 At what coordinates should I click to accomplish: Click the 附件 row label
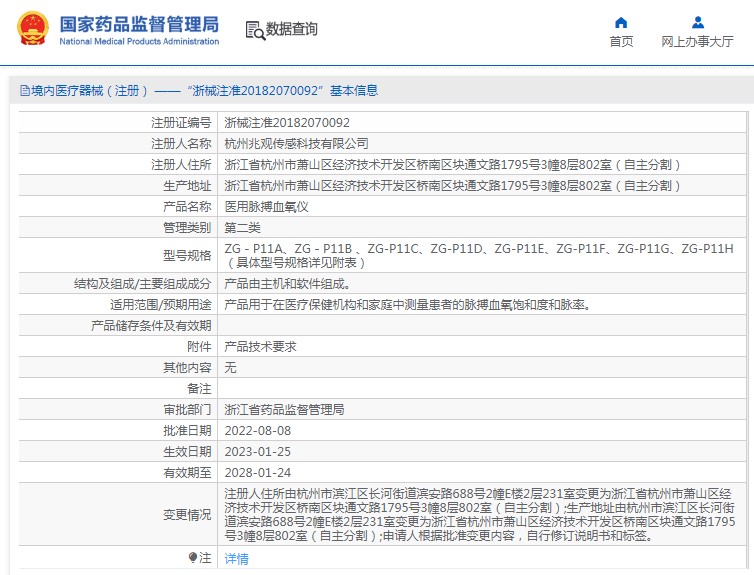click(x=199, y=347)
